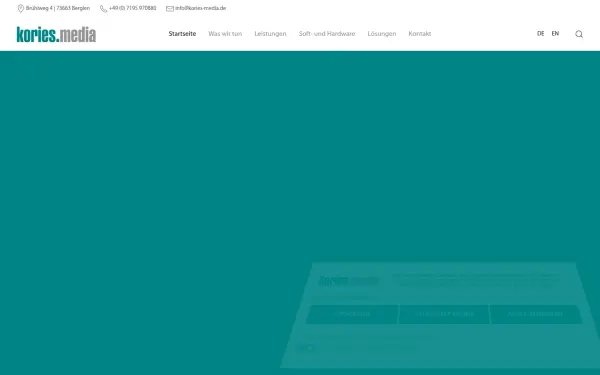Click the kories.media logo

point(56,34)
